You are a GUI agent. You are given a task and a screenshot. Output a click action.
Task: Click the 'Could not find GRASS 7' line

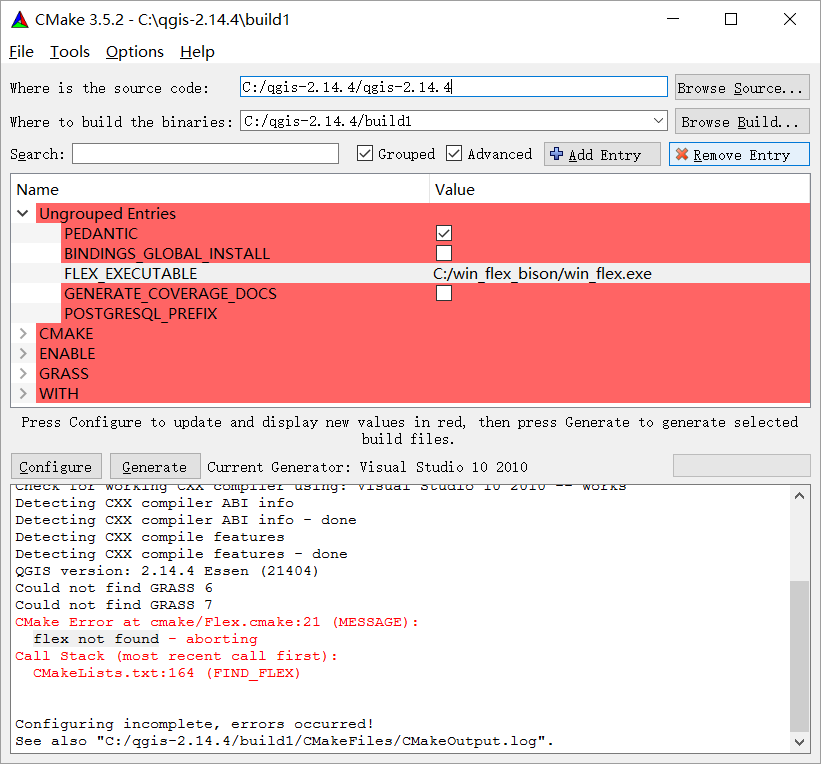point(114,605)
